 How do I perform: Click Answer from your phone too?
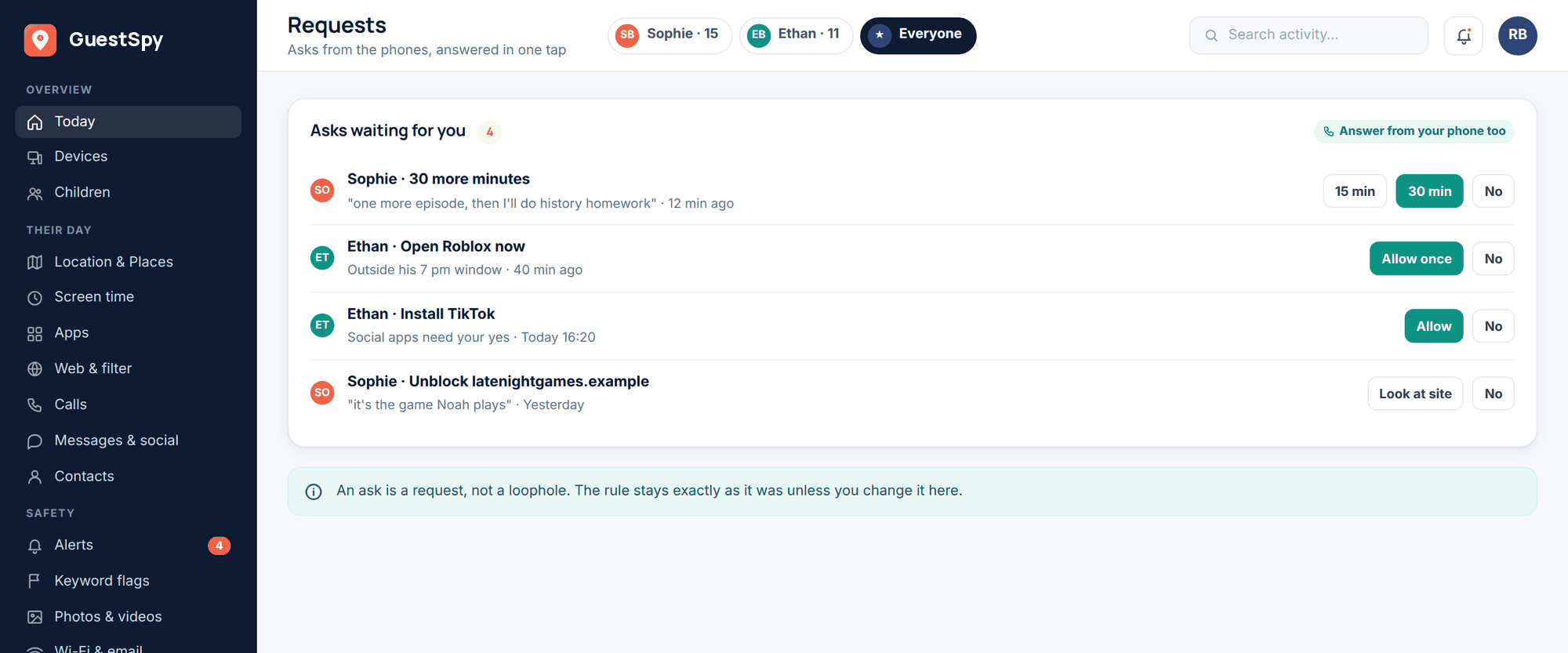(1414, 131)
